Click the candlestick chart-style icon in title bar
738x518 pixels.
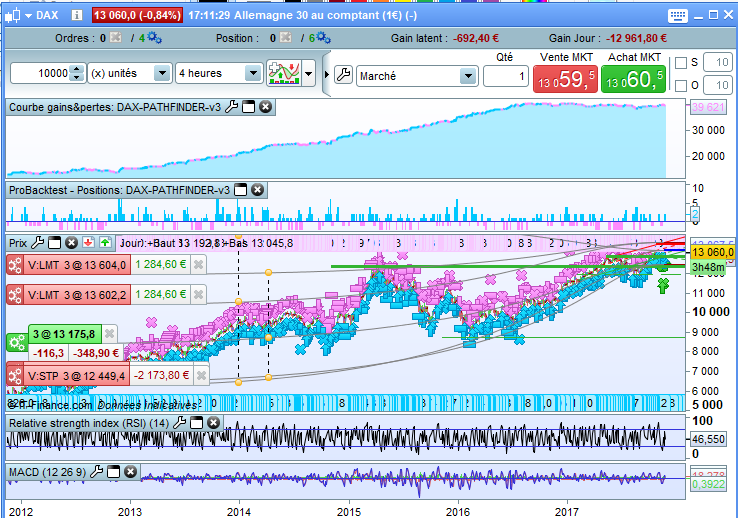tap(13, 16)
